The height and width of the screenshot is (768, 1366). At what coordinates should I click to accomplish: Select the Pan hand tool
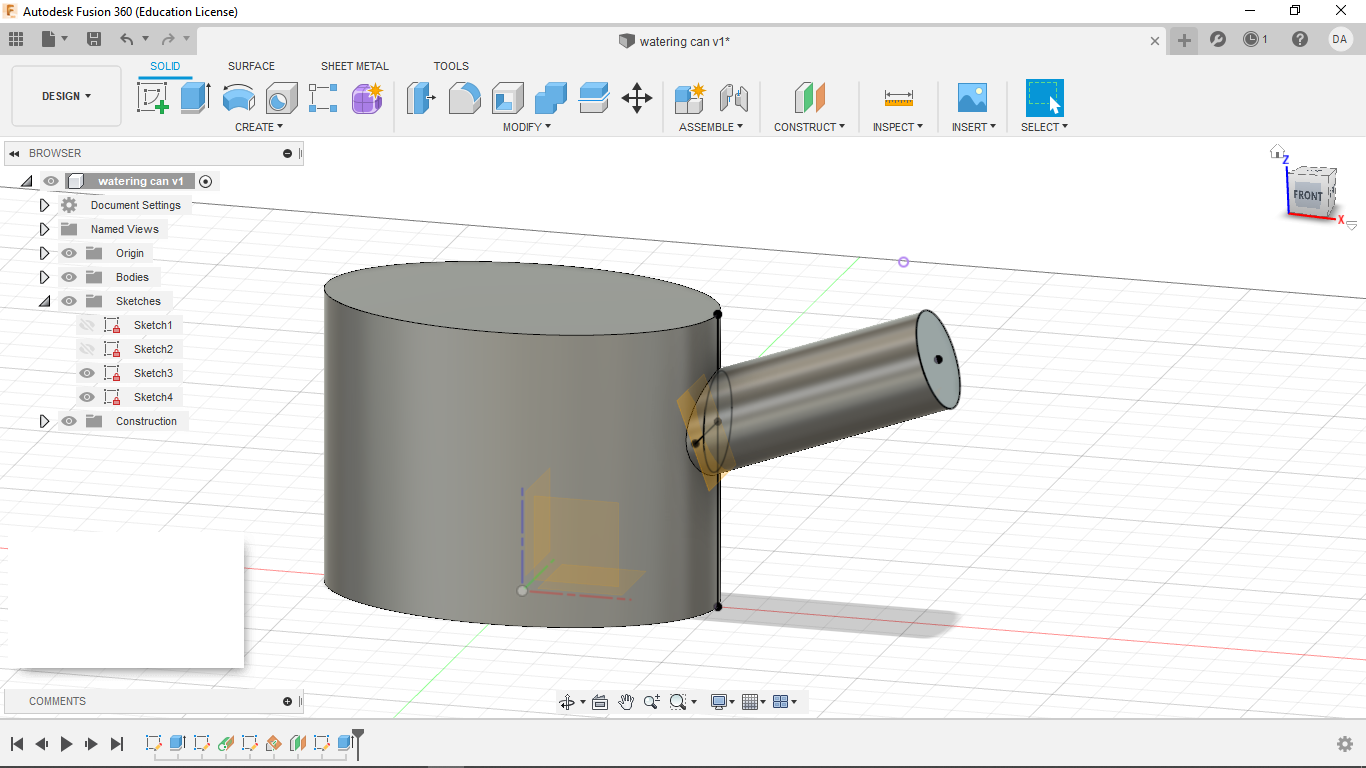[x=626, y=702]
